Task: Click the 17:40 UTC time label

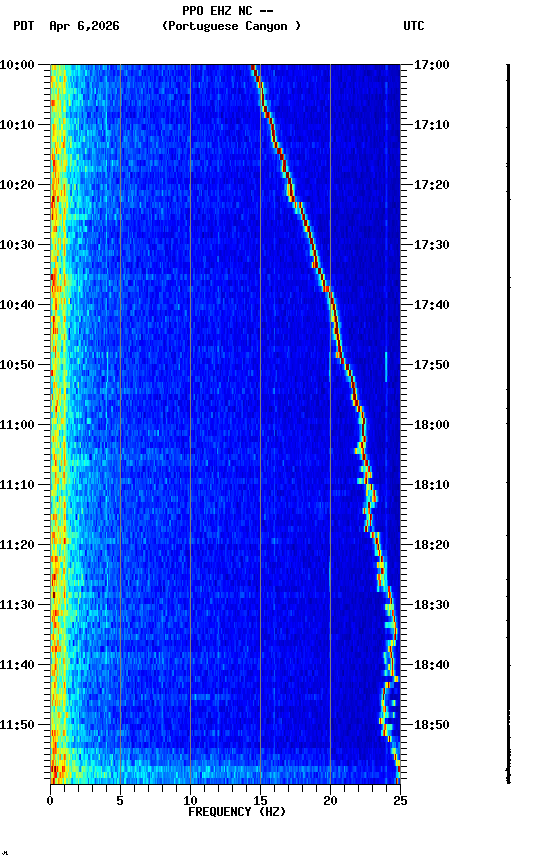Action: pos(432,305)
